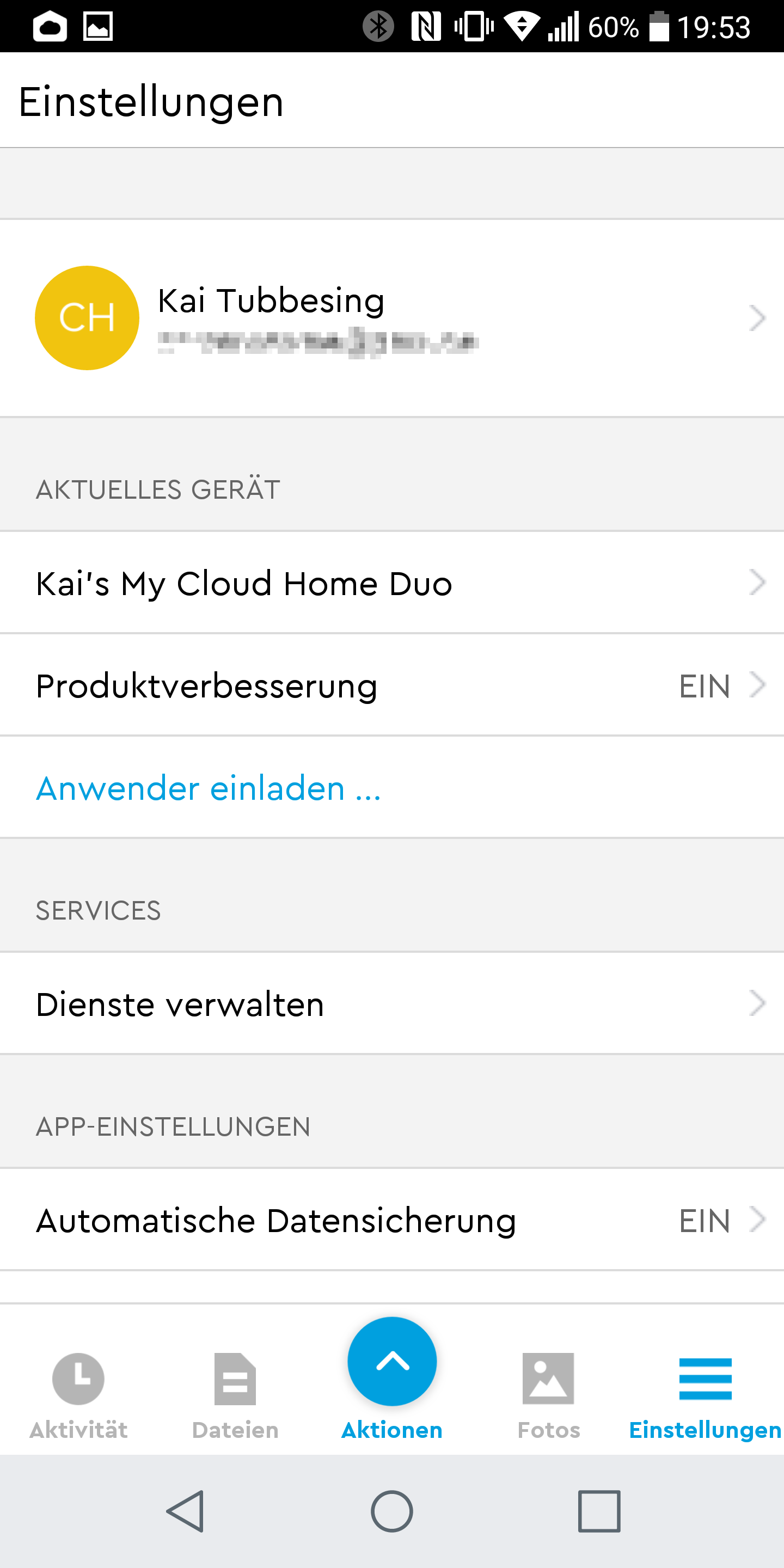The width and height of the screenshot is (784, 1568).
Task: Switch to the Fotos tab label
Action: [548, 1430]
